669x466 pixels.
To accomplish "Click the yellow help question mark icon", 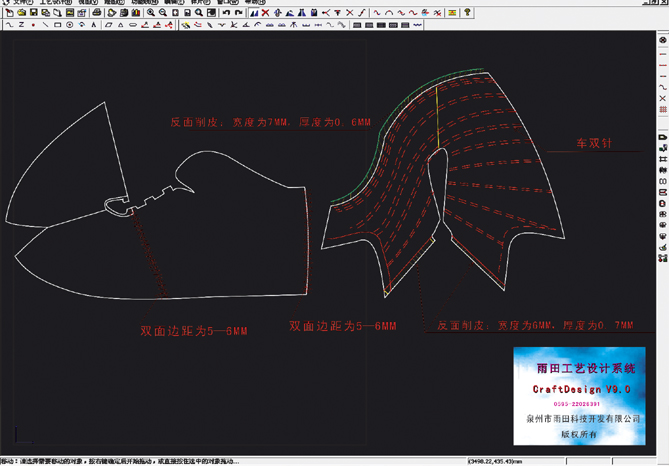I will [466, 13].
